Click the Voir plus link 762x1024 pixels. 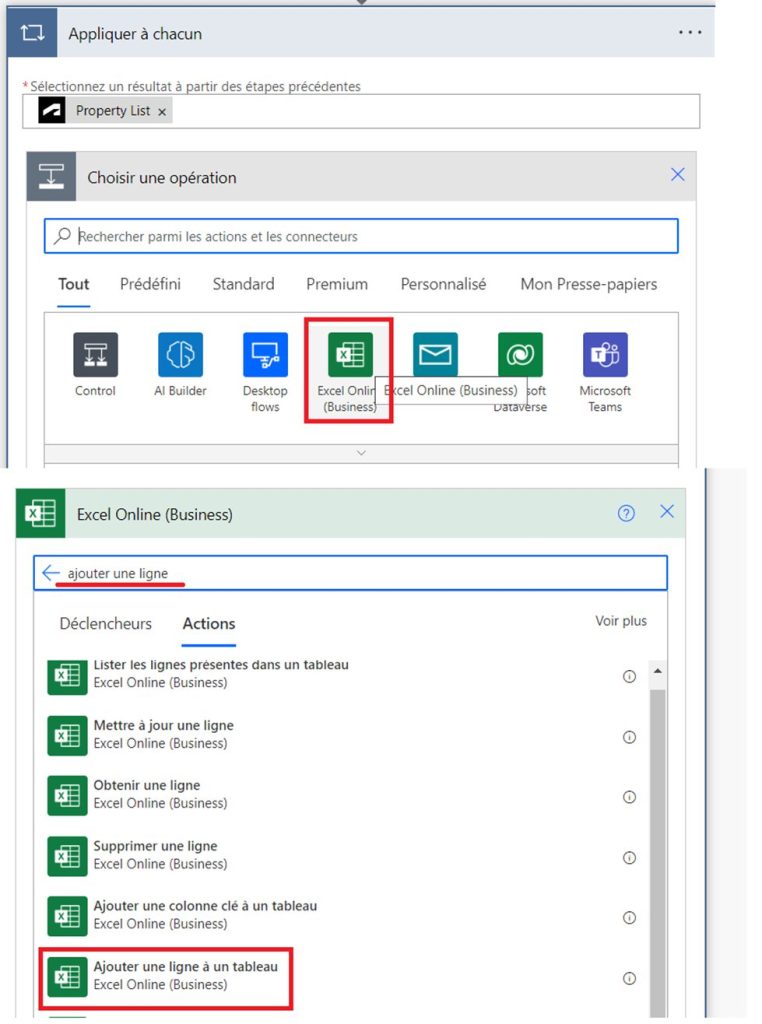click(x=620, y=621)
